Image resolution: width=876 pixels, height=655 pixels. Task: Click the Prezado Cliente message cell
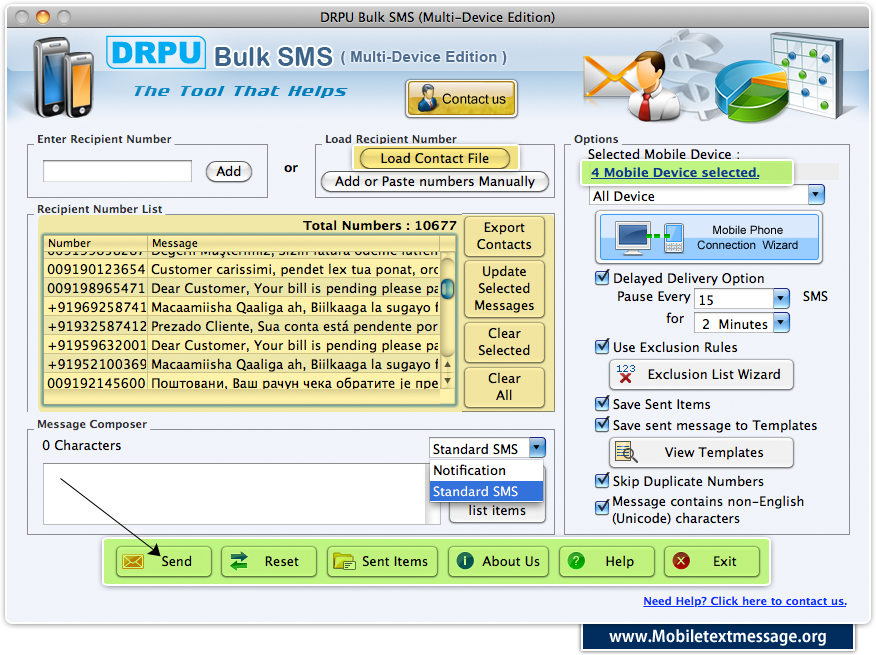click(294, 326)
